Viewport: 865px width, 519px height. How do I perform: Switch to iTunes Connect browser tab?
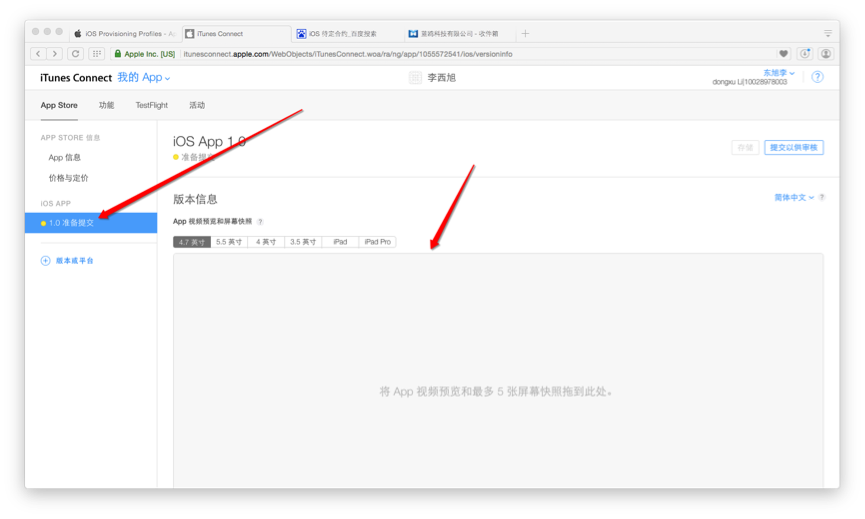pyautogui.click(x=236, y=34)
